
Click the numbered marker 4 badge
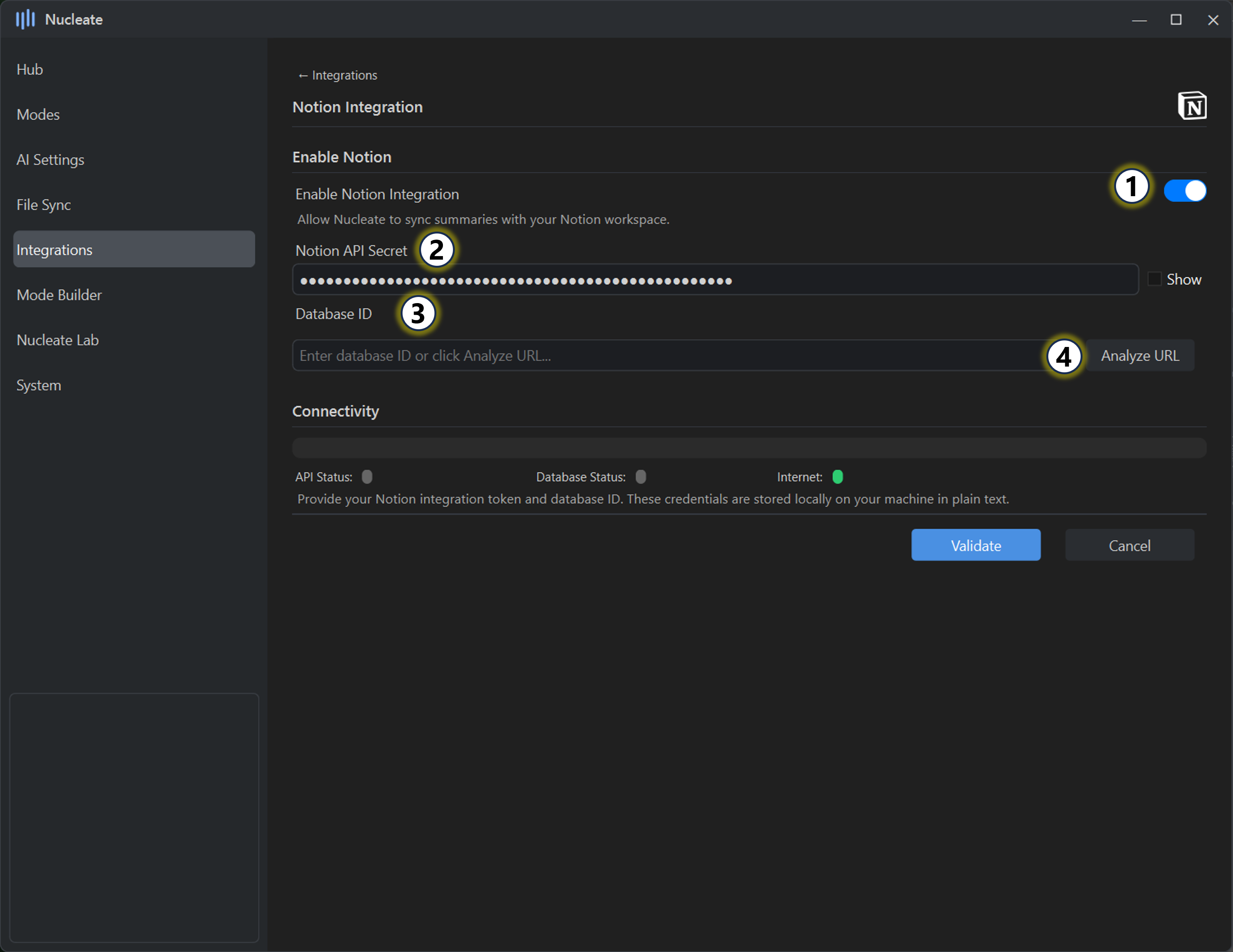(x=1064, y=357)
